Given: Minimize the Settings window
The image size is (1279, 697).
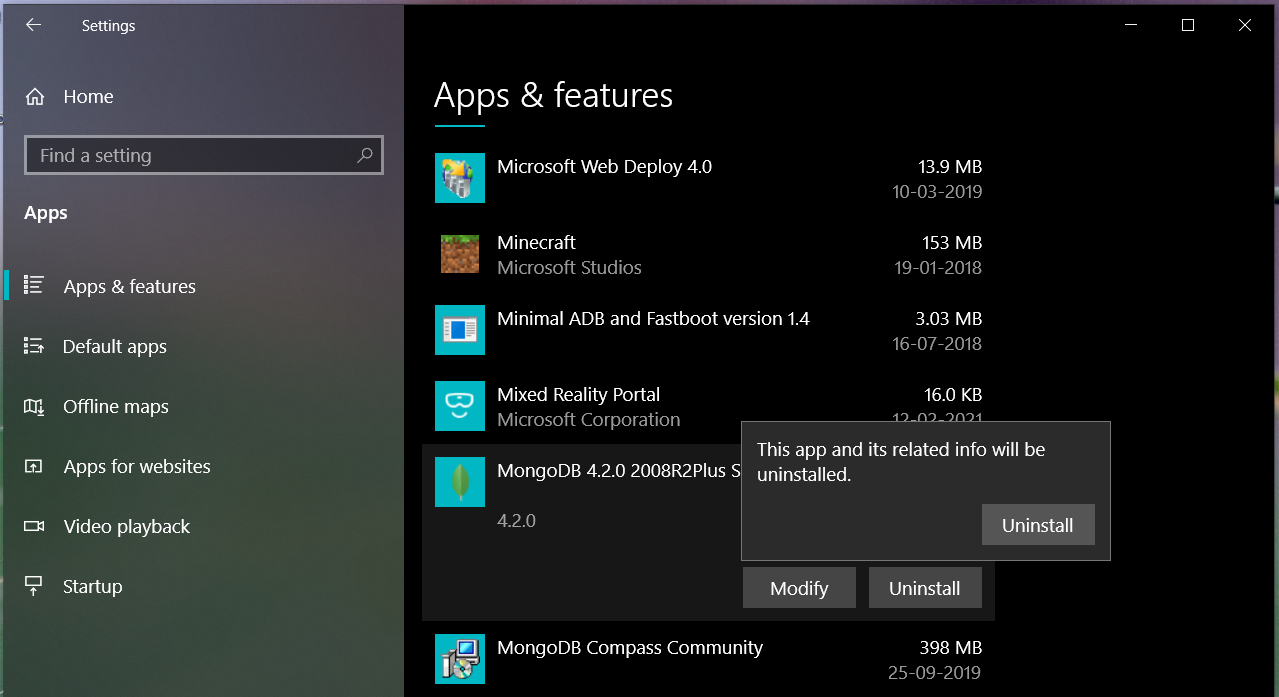Looking at the screenshot, I should click(x=1131, y=25).
